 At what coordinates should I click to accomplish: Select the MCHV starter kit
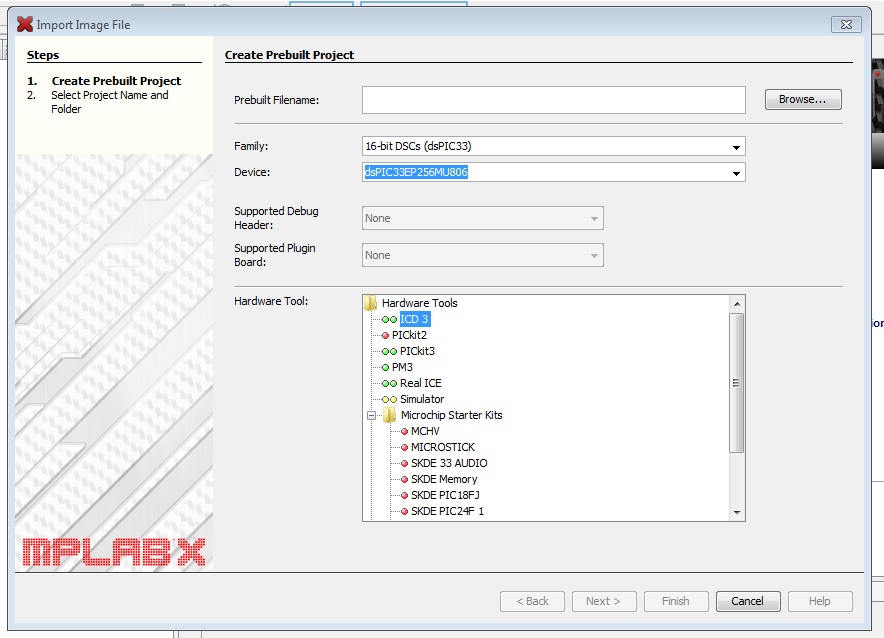click(x=425, y=432)
